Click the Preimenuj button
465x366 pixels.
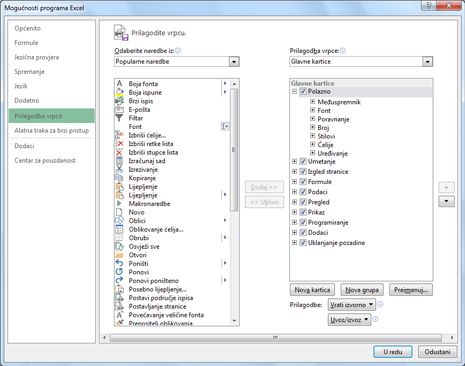[x=411, y=290]
